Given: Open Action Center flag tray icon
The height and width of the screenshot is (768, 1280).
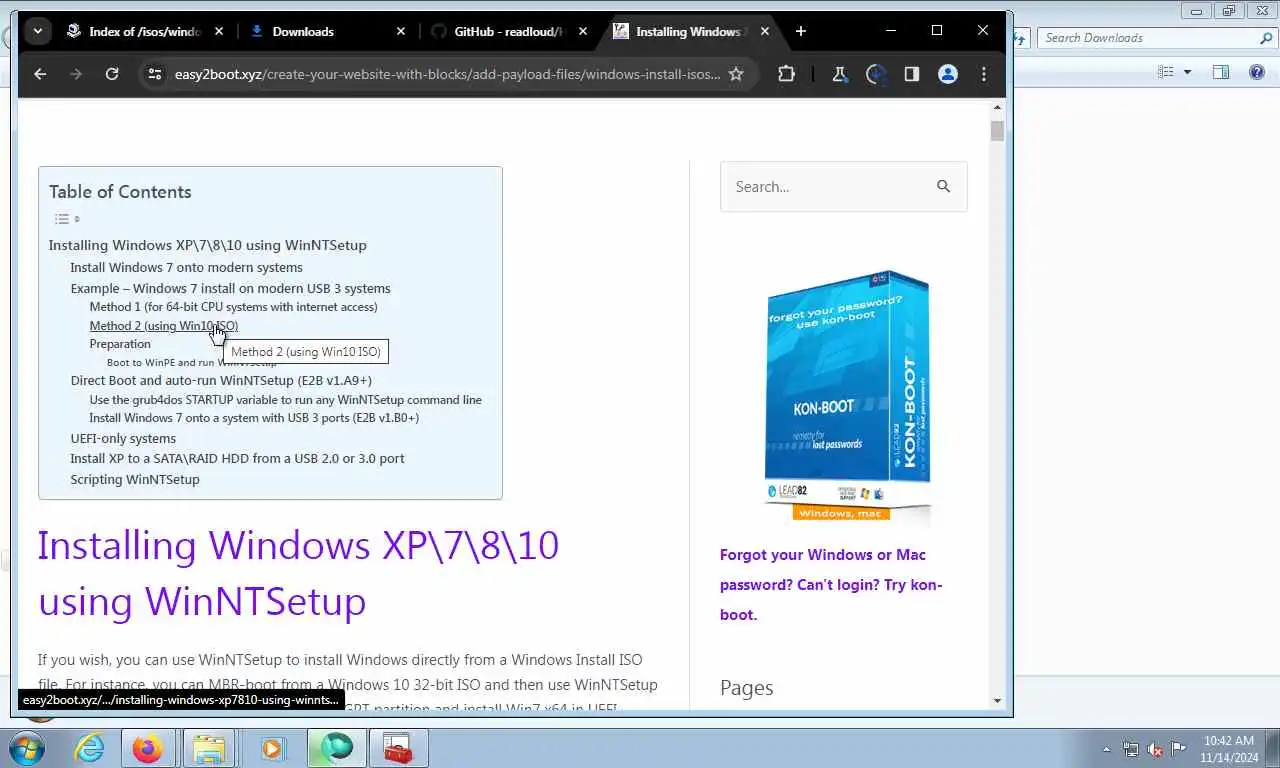Looking at the screenshot, I should (x=1179, y=748).
